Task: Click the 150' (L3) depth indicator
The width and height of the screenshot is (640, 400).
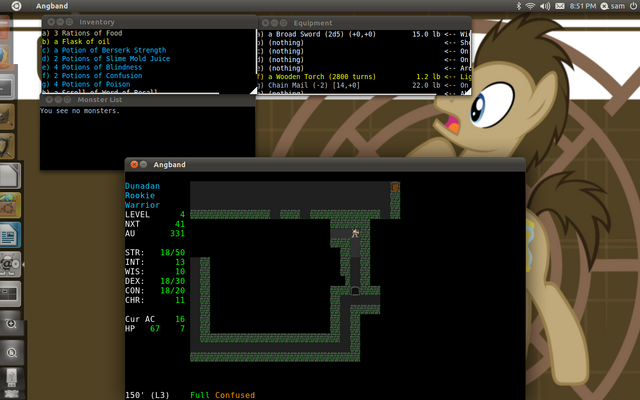Action: (x=147, y=395)
